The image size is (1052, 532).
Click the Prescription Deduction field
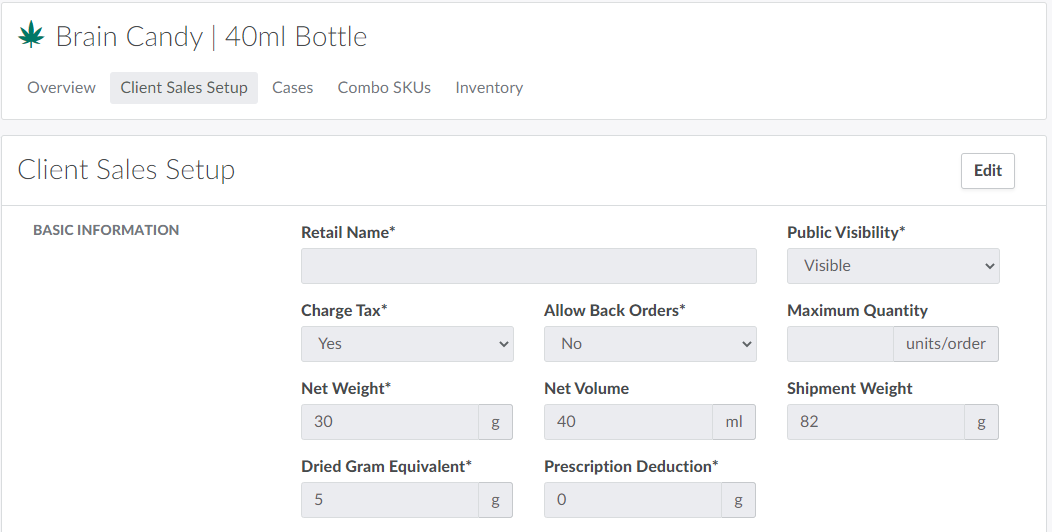coord(633,500)
